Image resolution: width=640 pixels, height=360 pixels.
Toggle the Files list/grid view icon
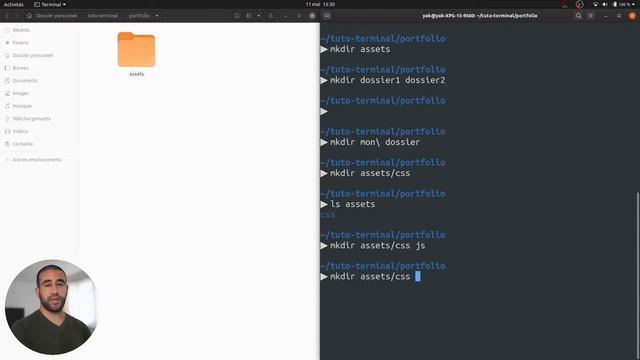coord(249,16)
